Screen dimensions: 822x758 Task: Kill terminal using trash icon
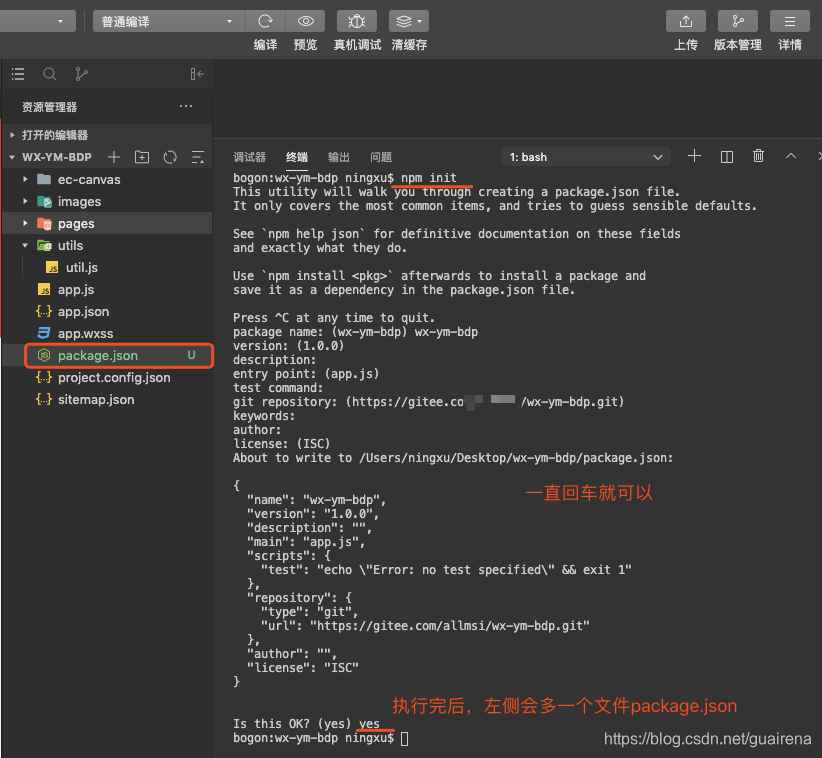(x=758, y=156)
